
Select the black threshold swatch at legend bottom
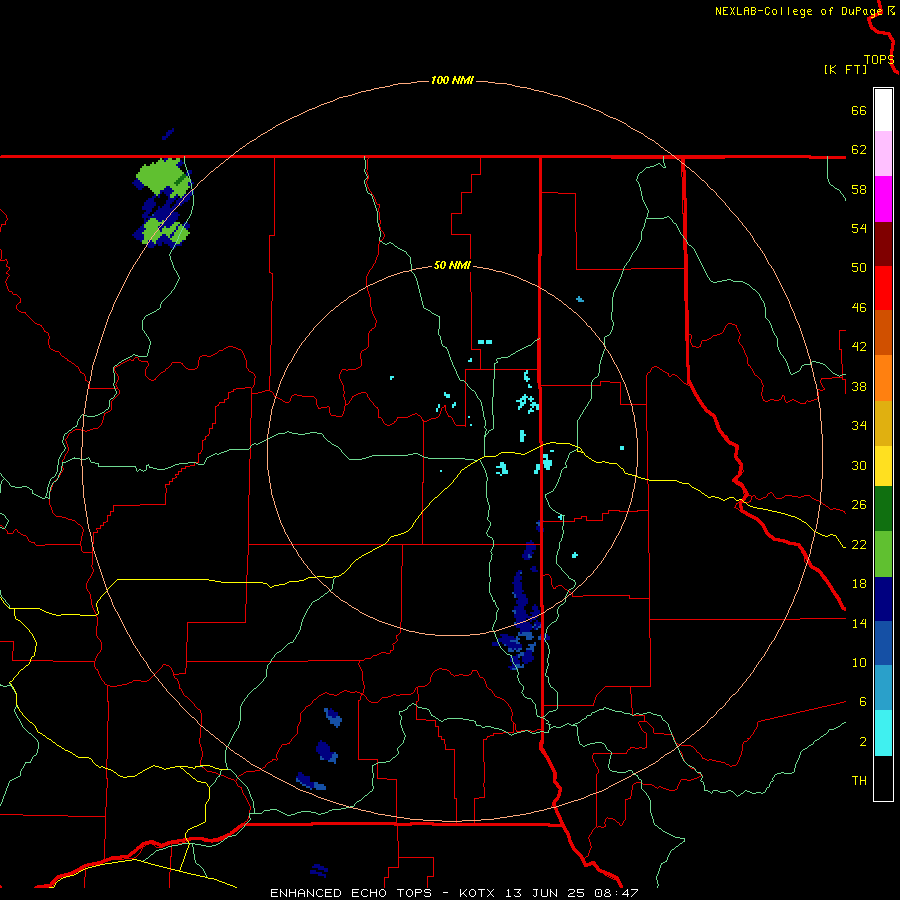click(883, 778)
